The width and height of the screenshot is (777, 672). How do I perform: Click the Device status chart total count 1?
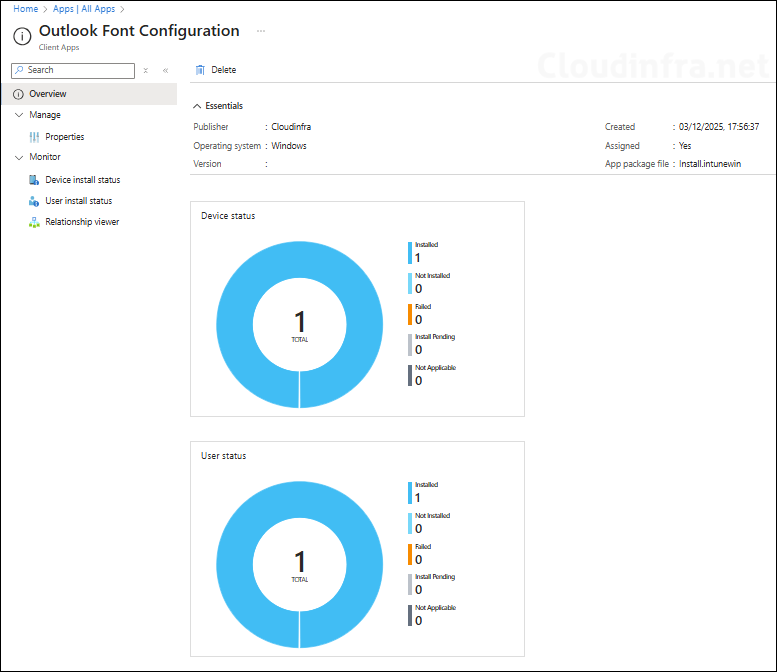300,322
